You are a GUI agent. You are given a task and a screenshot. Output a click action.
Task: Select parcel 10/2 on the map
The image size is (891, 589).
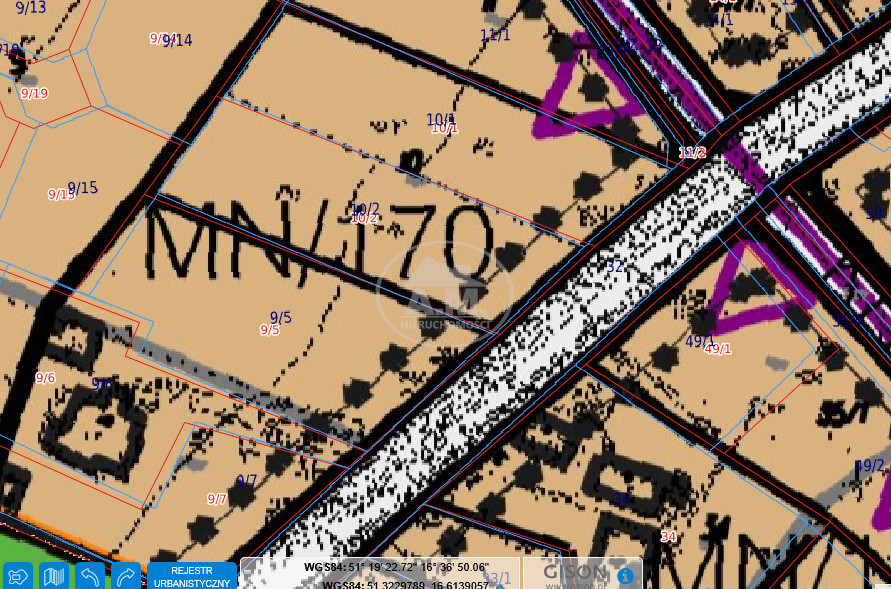click(365, 211)
